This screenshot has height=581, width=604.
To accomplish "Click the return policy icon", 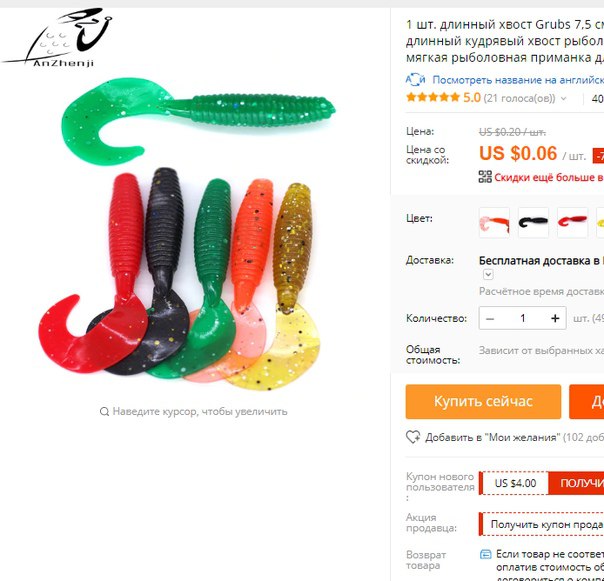I will click(485, 554).
